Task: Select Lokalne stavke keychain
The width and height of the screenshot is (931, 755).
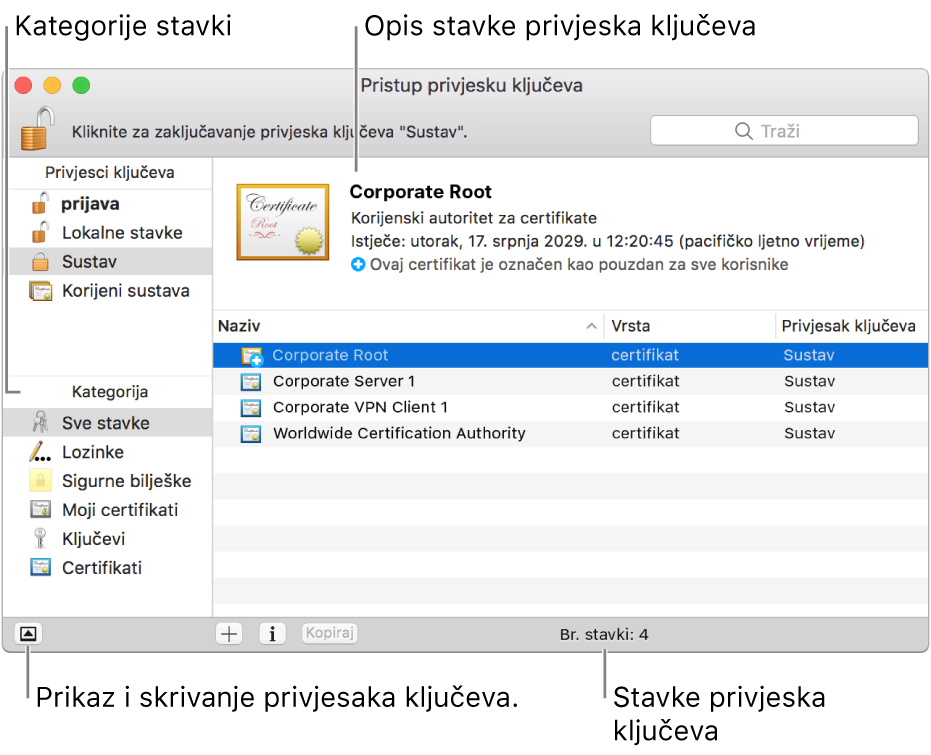Action: click(110, 233)
